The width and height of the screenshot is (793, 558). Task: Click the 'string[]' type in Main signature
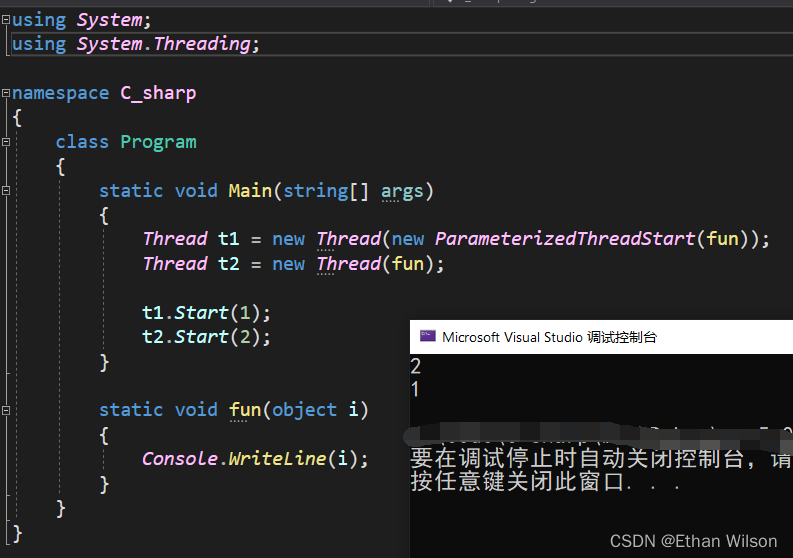326,191
